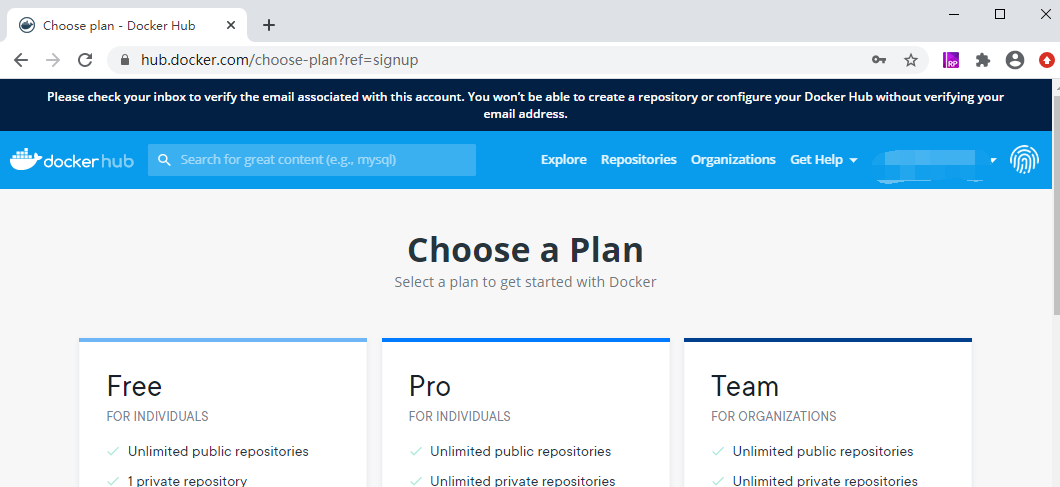
Task: Click the purple RP extension icon
Action: pyautogui.click(x=951, y=60)
